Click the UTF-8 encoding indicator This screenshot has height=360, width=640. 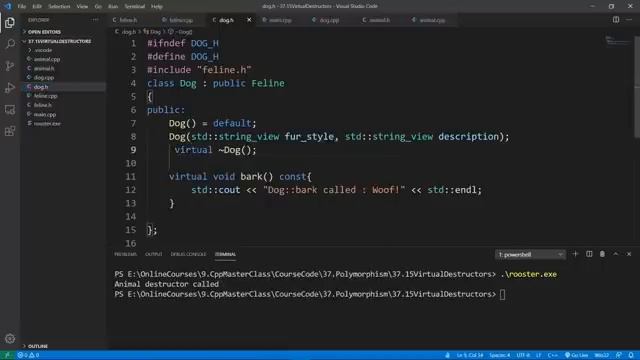[523, 355]
